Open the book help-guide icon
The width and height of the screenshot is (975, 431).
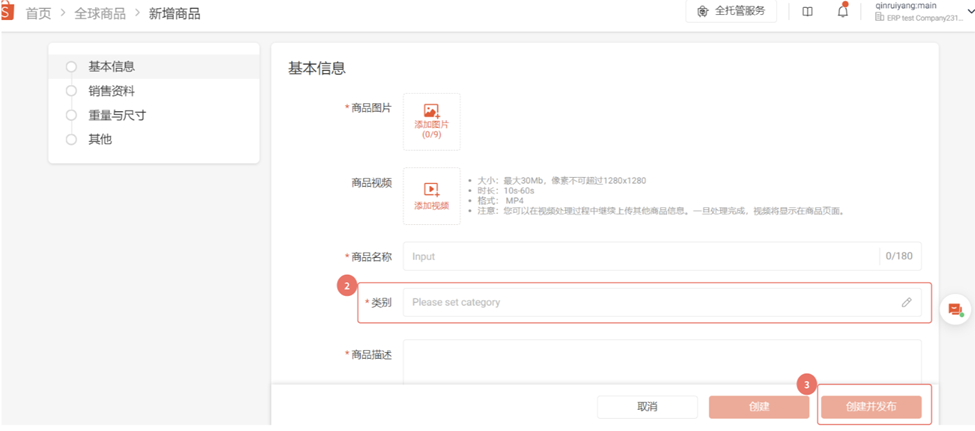point(807,12)
